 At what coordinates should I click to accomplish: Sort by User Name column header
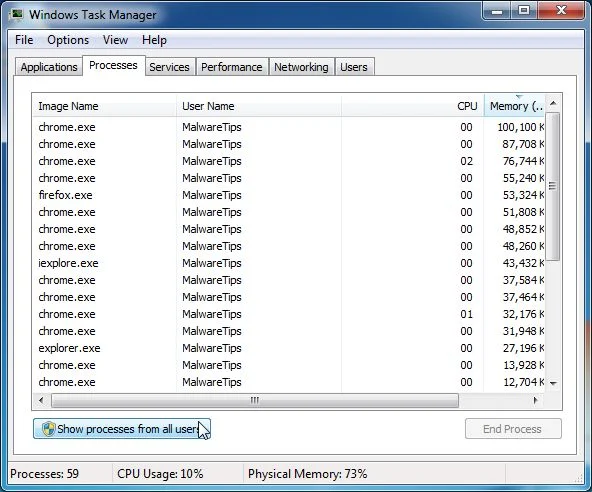click(259, 106)
